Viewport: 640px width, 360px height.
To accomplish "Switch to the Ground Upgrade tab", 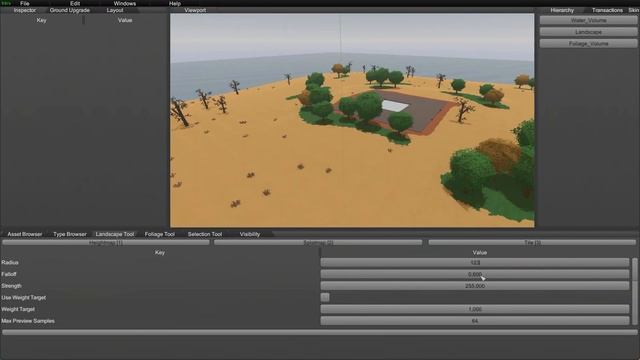I will pos(69,10).
